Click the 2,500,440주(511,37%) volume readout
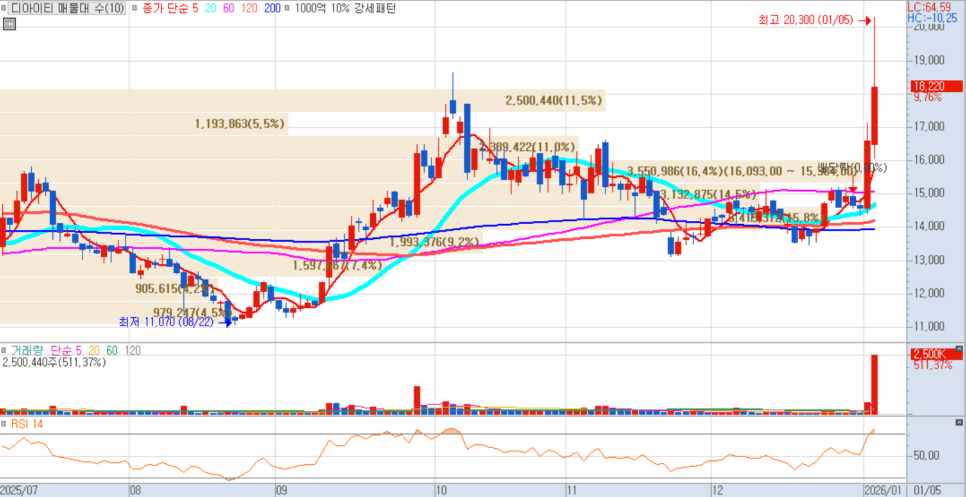Viewport: 966px width, 497px height. click(x=54, y=363)
